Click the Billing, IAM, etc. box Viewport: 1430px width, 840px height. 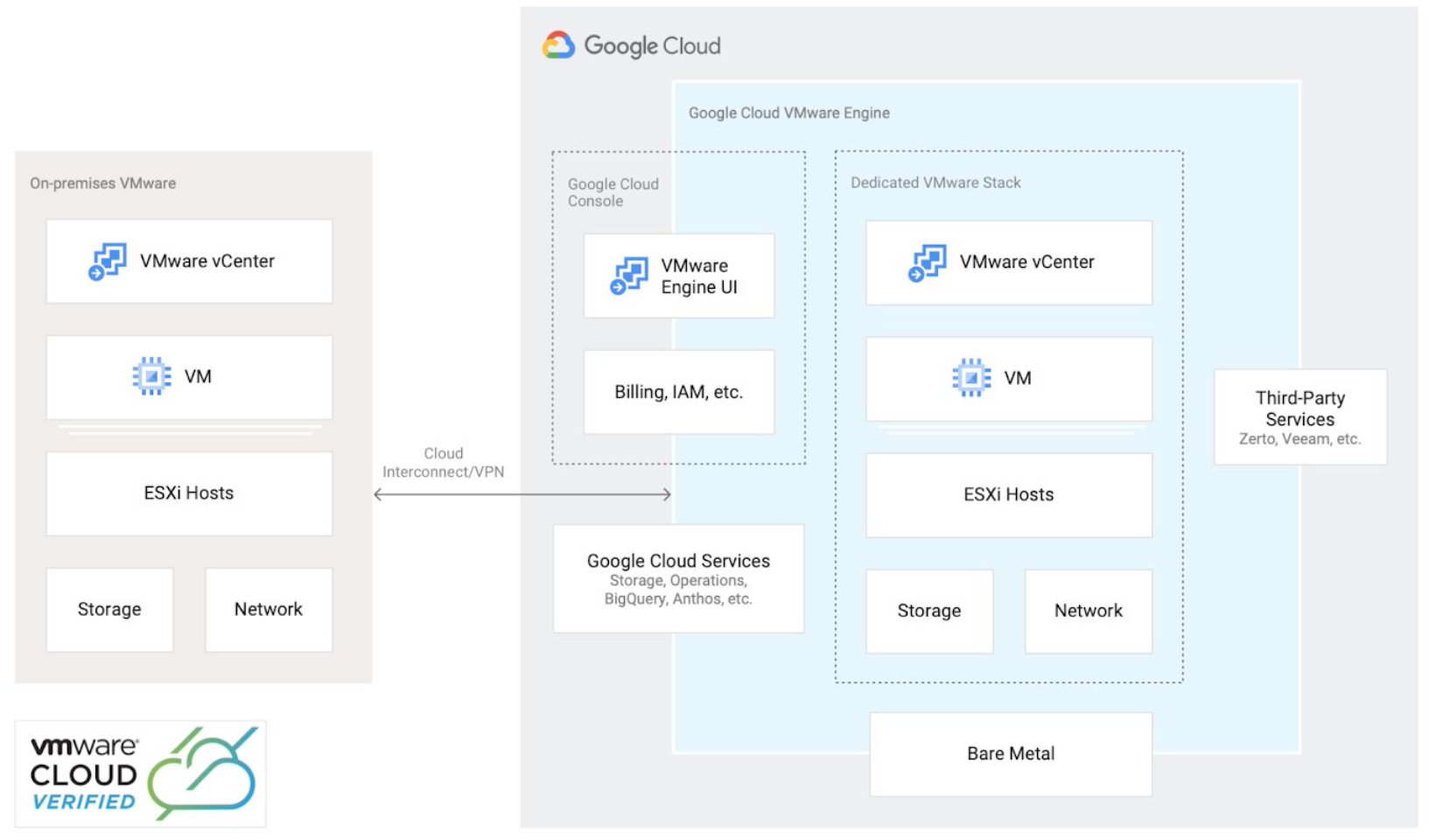tap(679, 392)
